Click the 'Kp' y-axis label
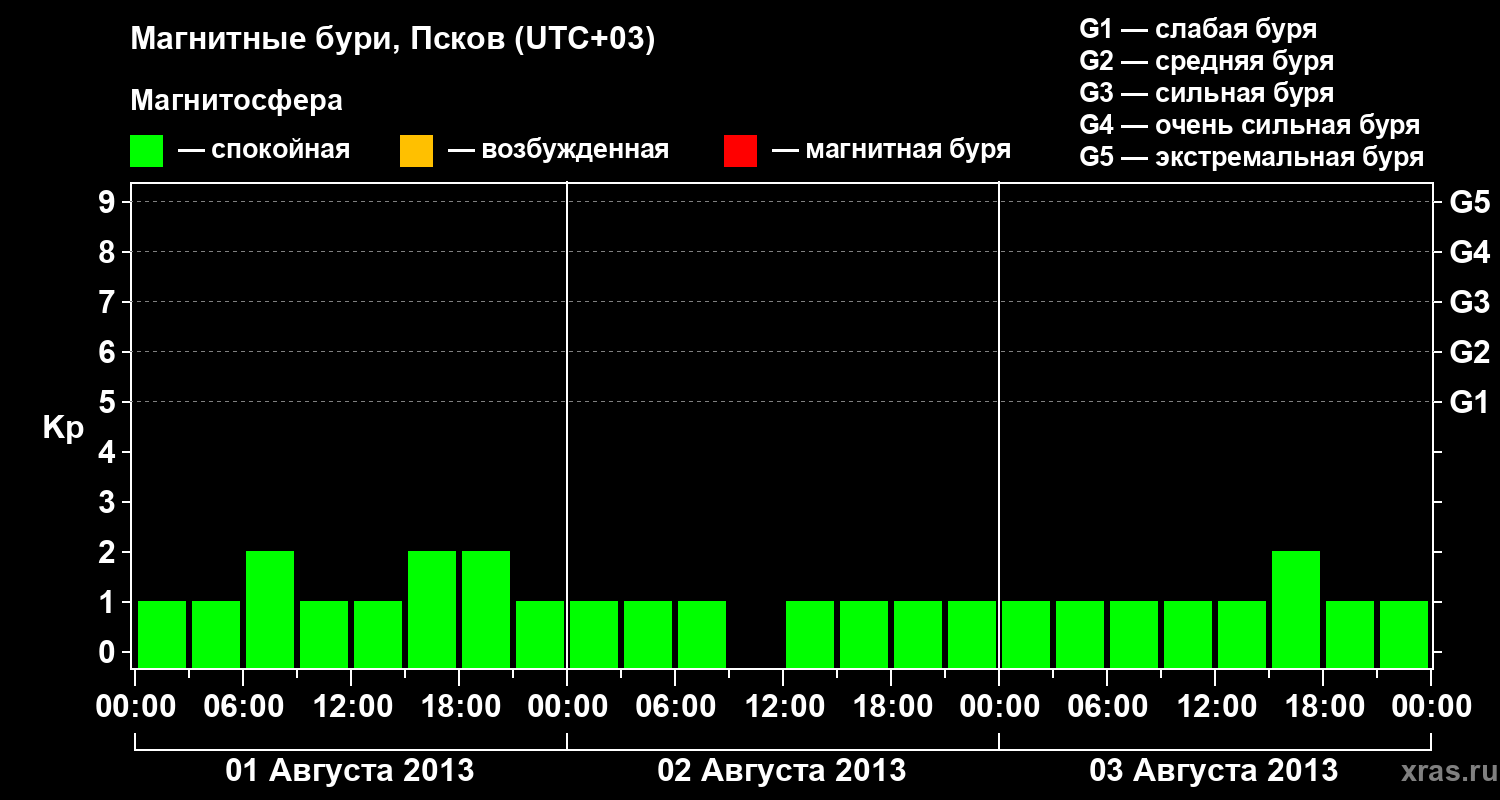Viewport: 1500px width, 800px height. click(63, 428)
